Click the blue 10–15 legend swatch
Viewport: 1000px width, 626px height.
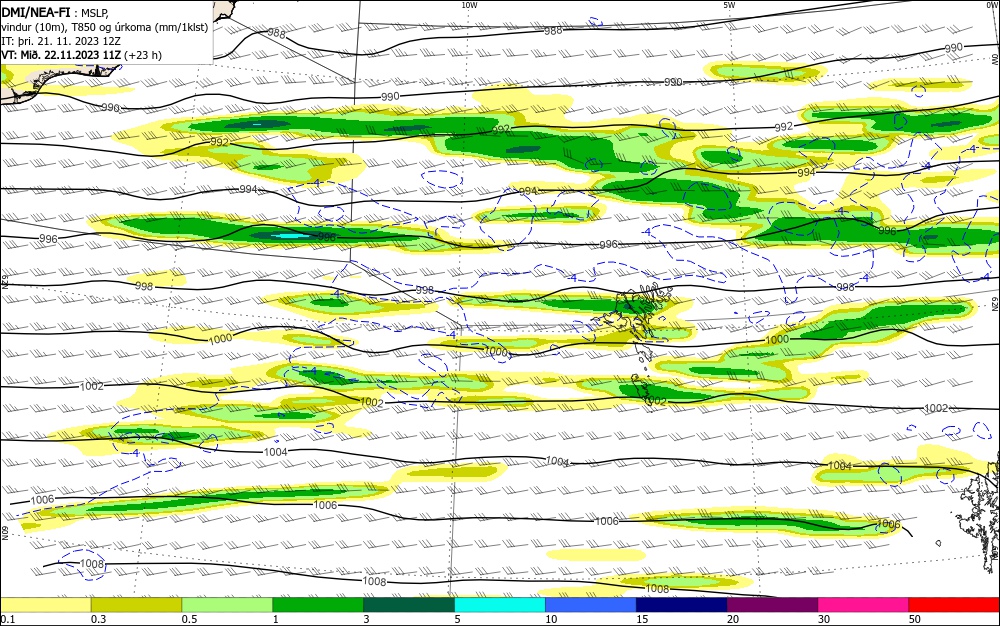pos(591,605)
